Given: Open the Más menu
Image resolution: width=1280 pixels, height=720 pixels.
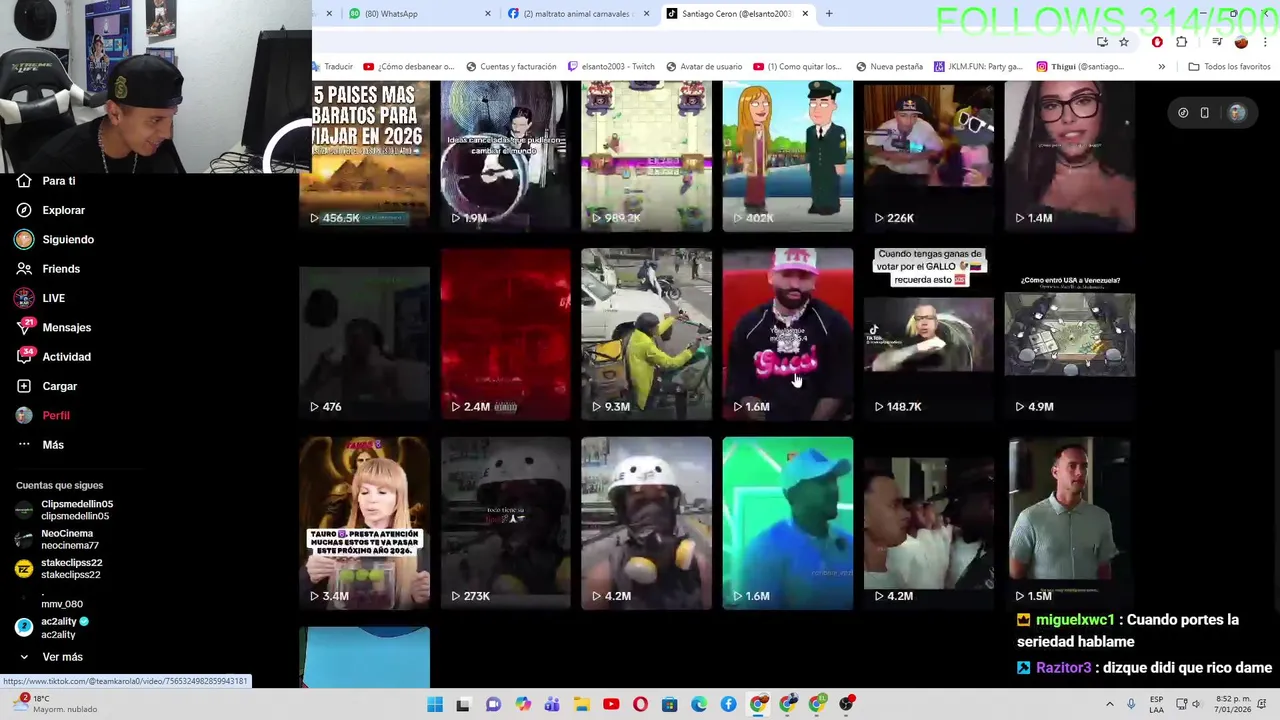Looking at the screenshot, I should point(40,445).
